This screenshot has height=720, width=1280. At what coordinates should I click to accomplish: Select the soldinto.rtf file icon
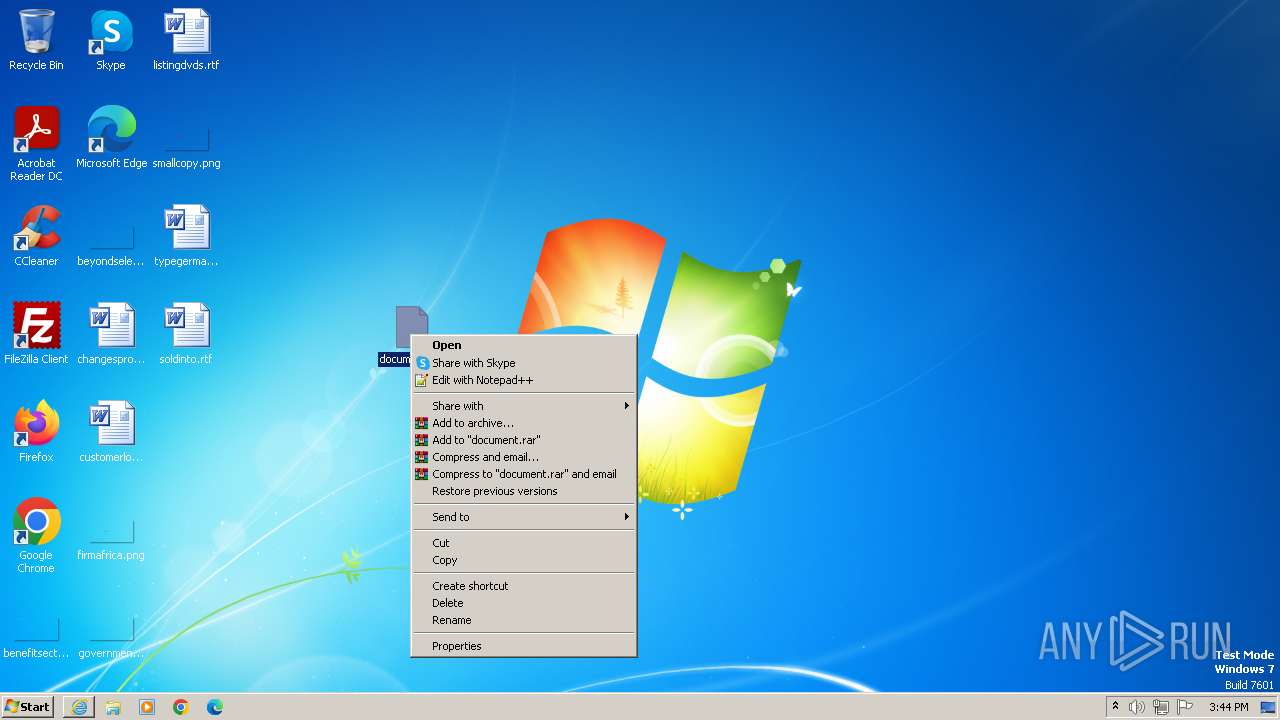[x=186, y=334]
